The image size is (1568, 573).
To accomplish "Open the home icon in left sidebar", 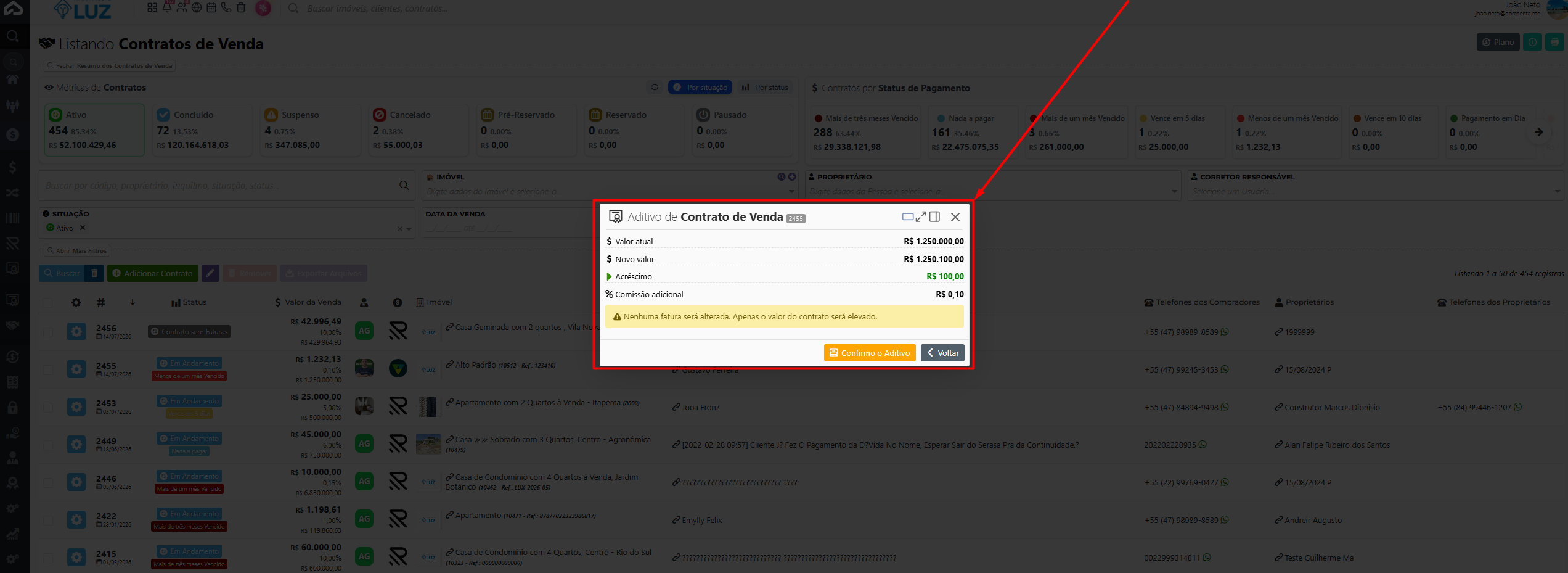I will coord(12,79).
